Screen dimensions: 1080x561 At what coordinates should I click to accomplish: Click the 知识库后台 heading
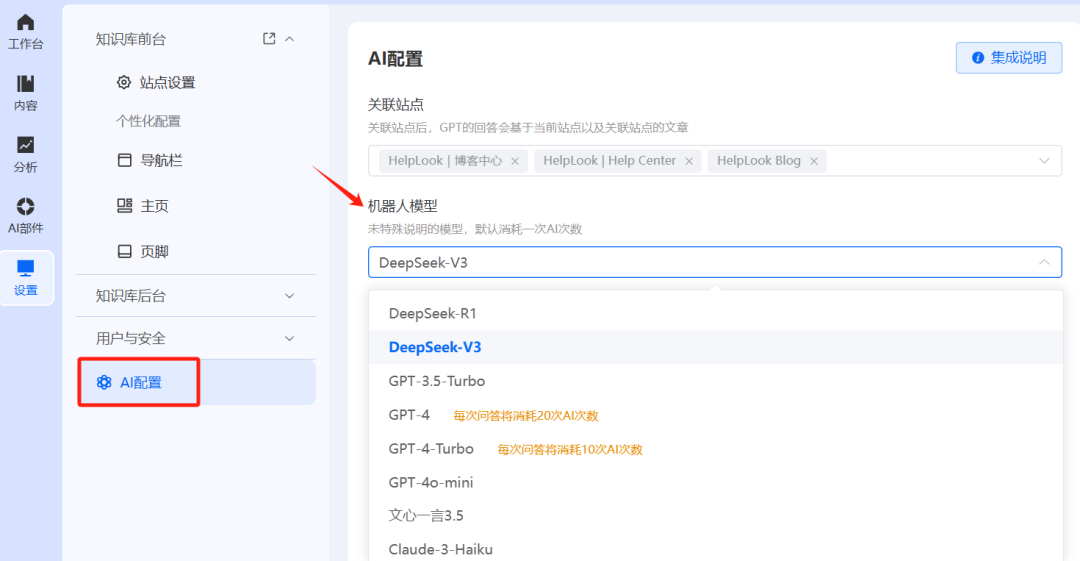[130, 296]
